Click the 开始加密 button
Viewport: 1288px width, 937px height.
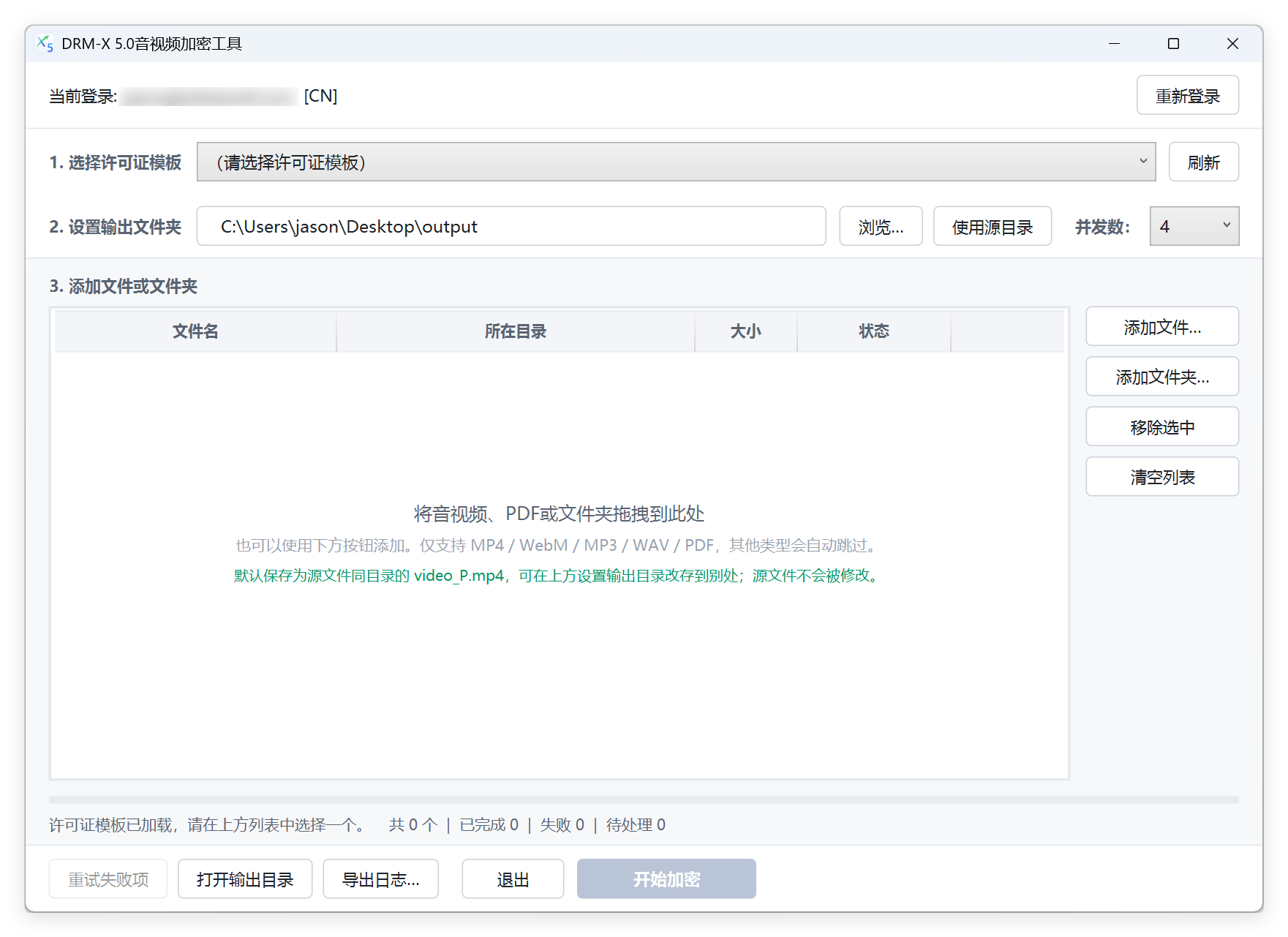pyautogui.click(x=666, y=878)
